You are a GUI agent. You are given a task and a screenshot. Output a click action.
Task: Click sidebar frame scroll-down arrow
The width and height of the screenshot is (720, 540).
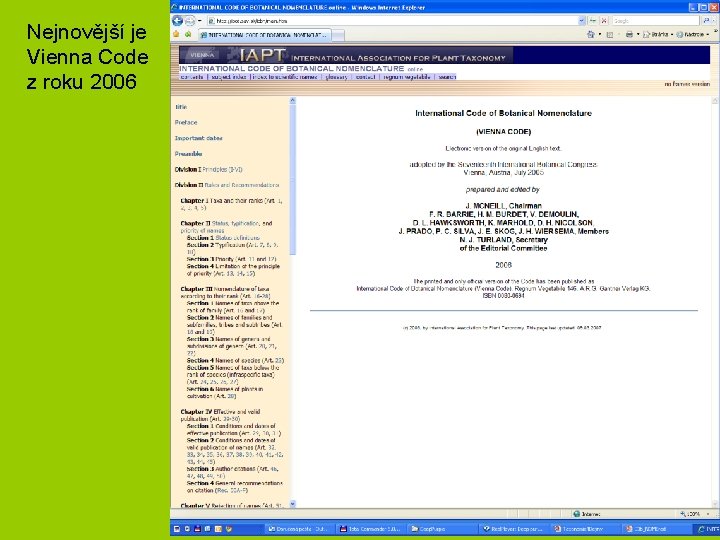(292, 504)
